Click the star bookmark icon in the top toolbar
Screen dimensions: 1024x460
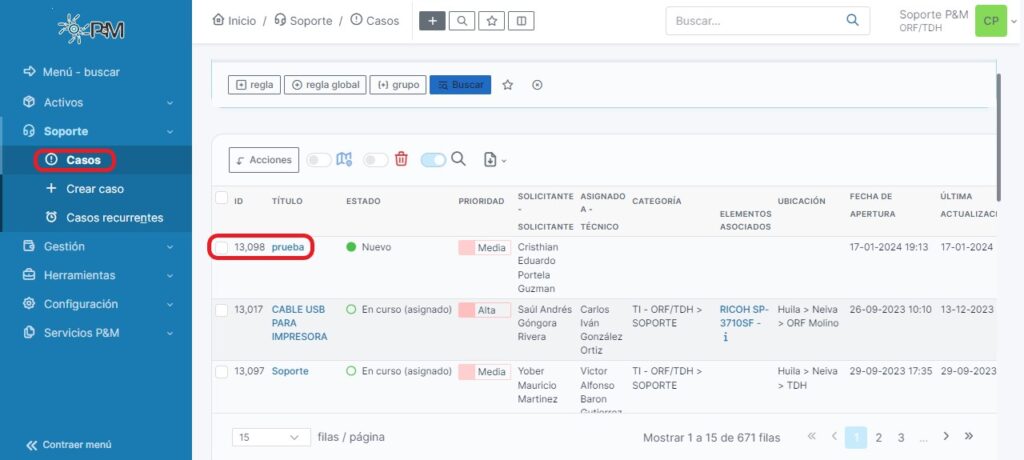(491, 21)
